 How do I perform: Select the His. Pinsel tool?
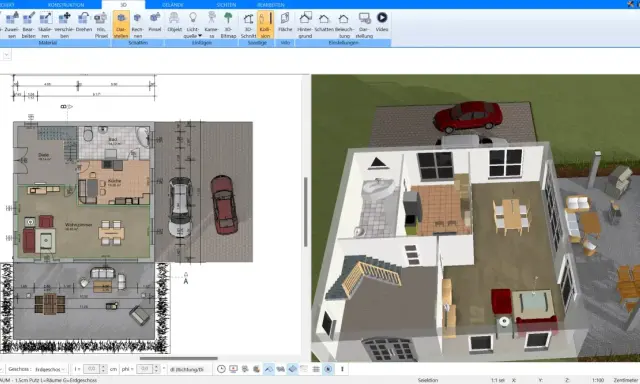101,25
